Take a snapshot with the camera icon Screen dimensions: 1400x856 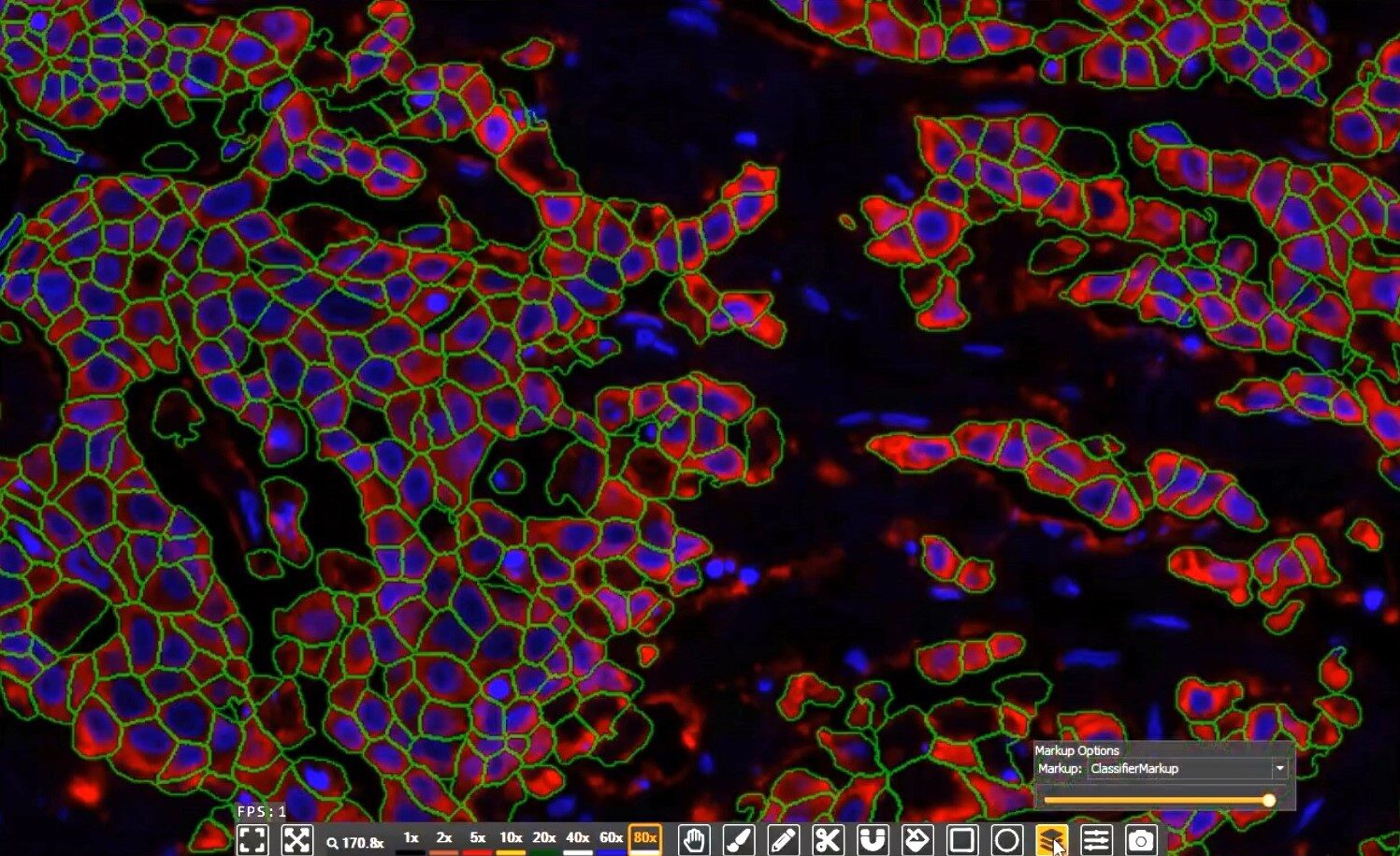1139,839
